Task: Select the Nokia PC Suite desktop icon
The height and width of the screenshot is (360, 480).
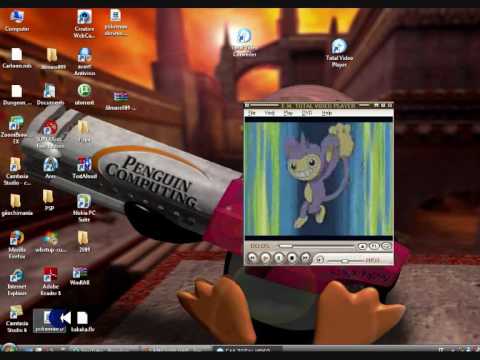Action: pos(84,208)
